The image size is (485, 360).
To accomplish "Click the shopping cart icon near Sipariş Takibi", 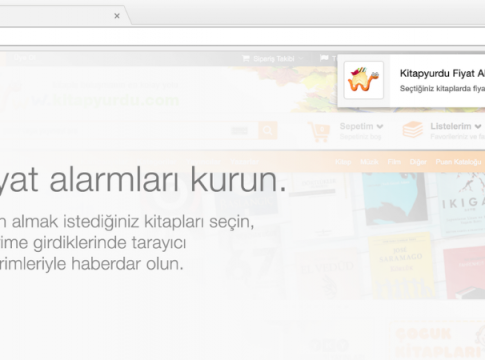I will click(246, 59).
